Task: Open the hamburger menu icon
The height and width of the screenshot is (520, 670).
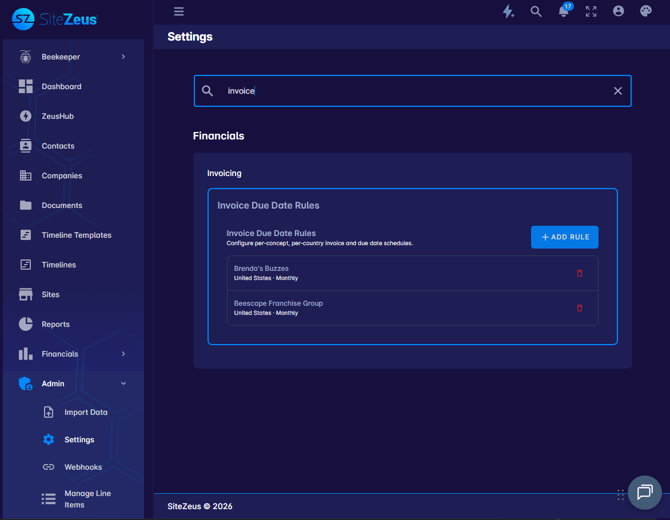Action: (x=179, y=12)
